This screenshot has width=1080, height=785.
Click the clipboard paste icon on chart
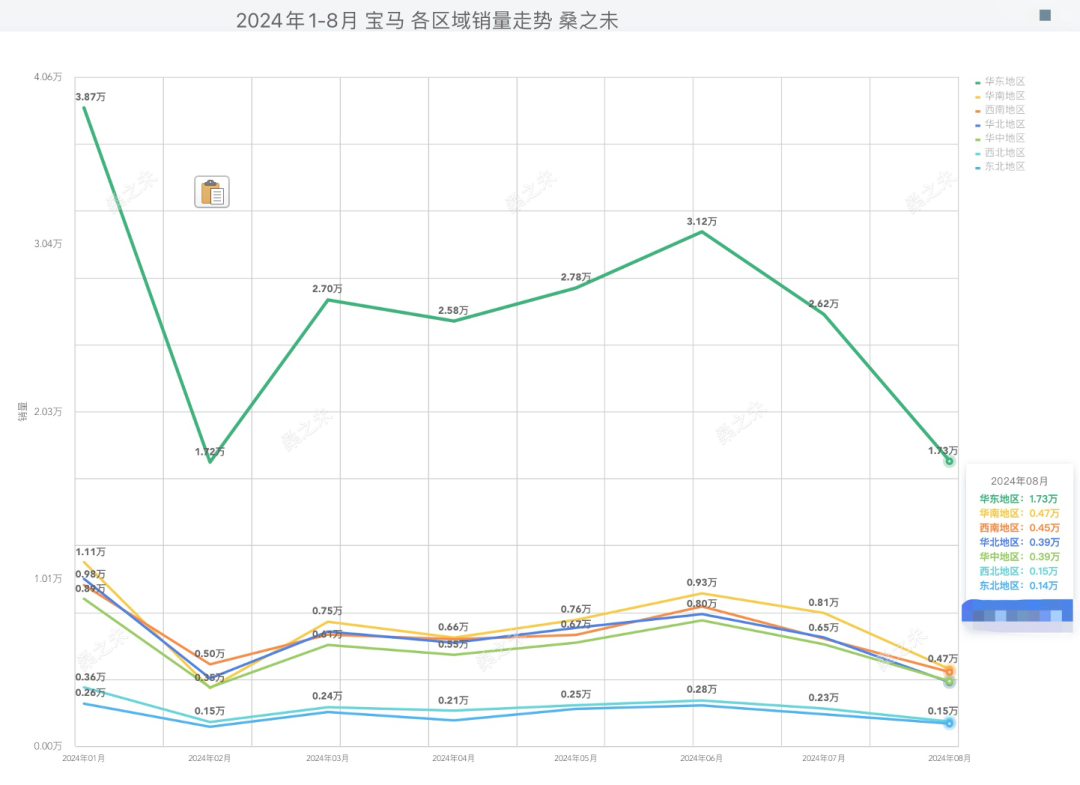coord(211,192)
